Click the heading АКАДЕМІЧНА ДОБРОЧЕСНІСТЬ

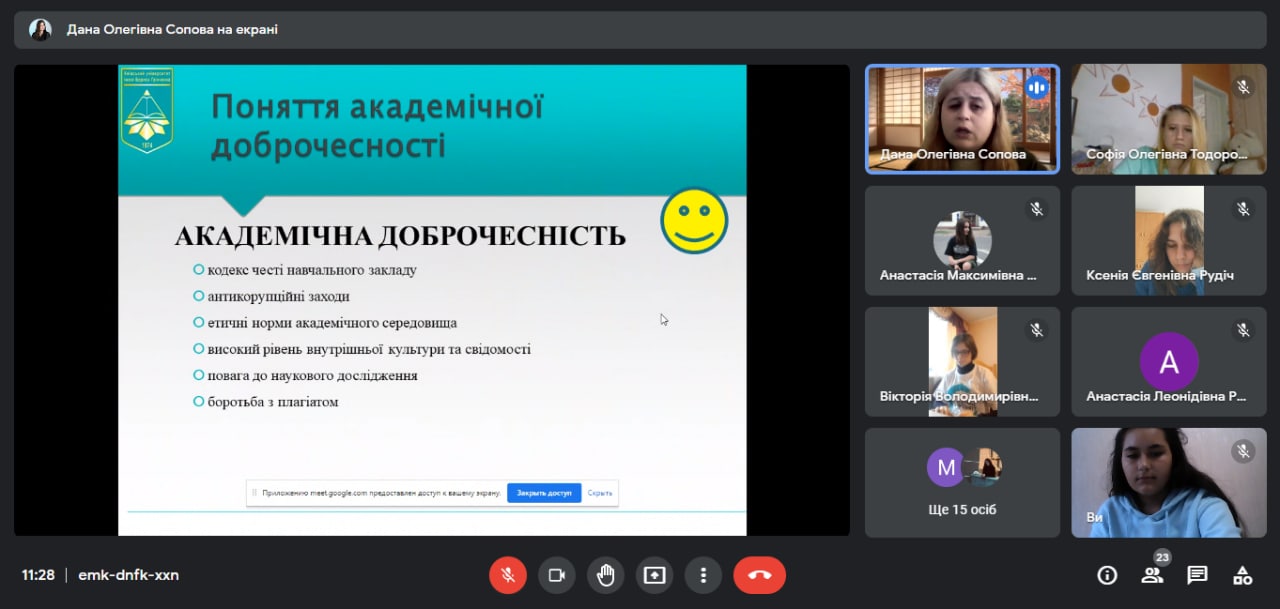coord(400,236)
